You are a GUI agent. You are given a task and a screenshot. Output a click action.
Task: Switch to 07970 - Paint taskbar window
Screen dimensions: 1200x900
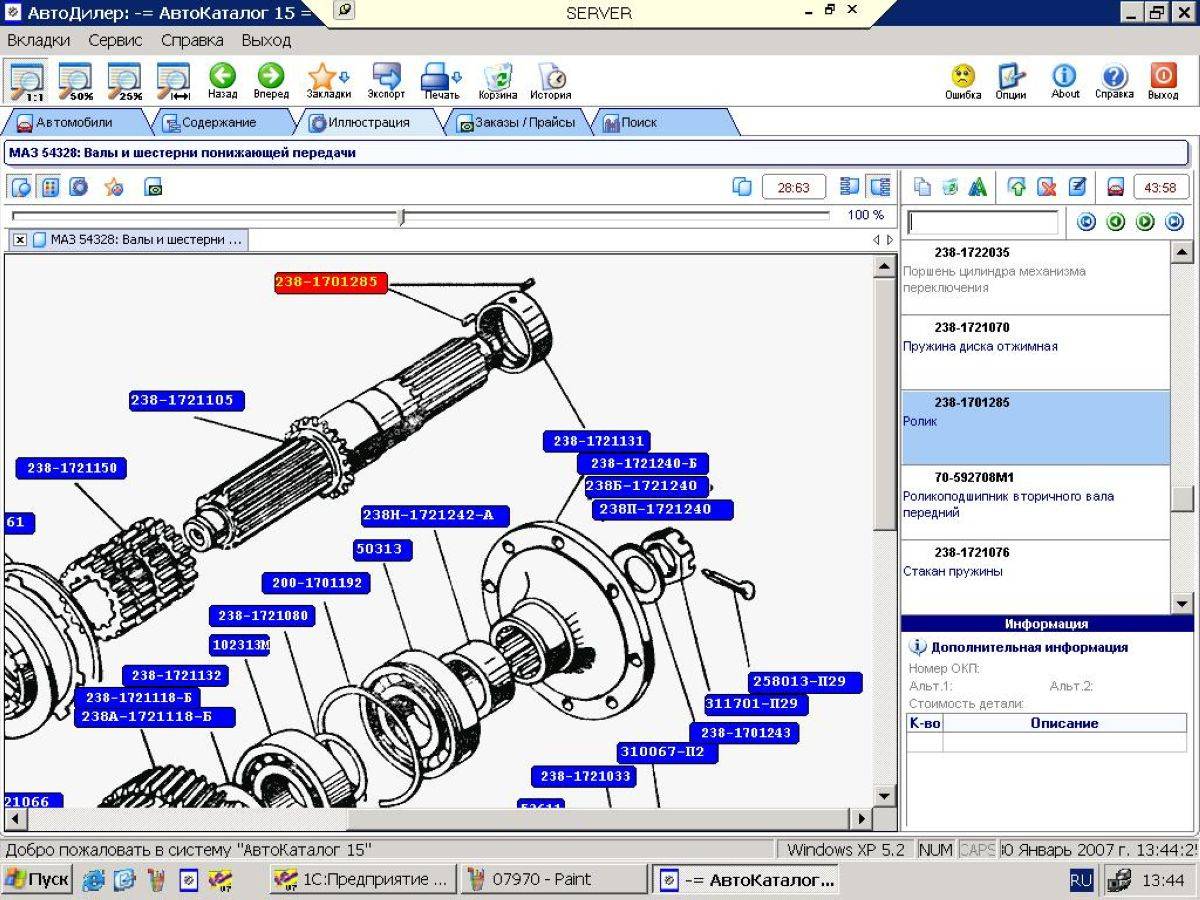(554, 880)
